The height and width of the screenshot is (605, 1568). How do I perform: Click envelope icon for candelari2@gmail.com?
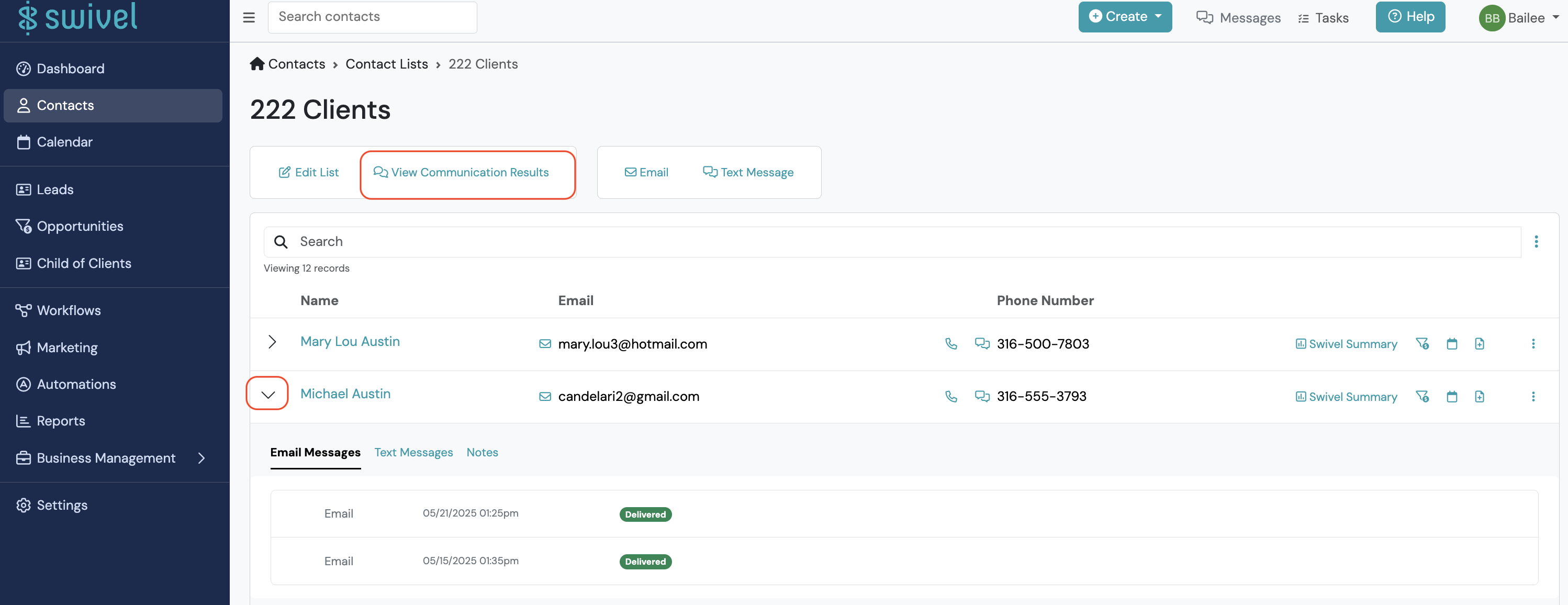(x=545, y=397)
